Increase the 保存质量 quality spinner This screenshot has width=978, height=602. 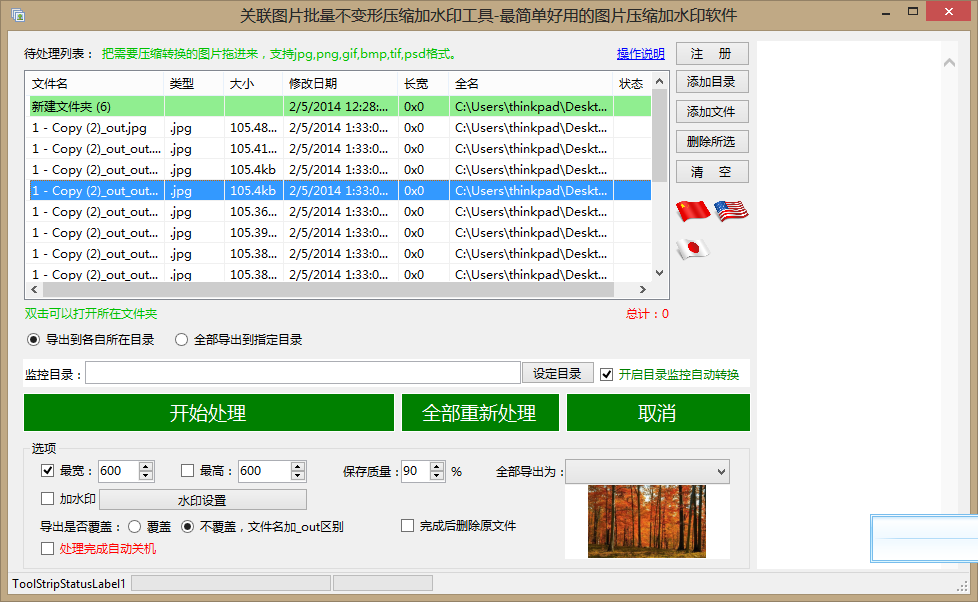tap(437, 466)
